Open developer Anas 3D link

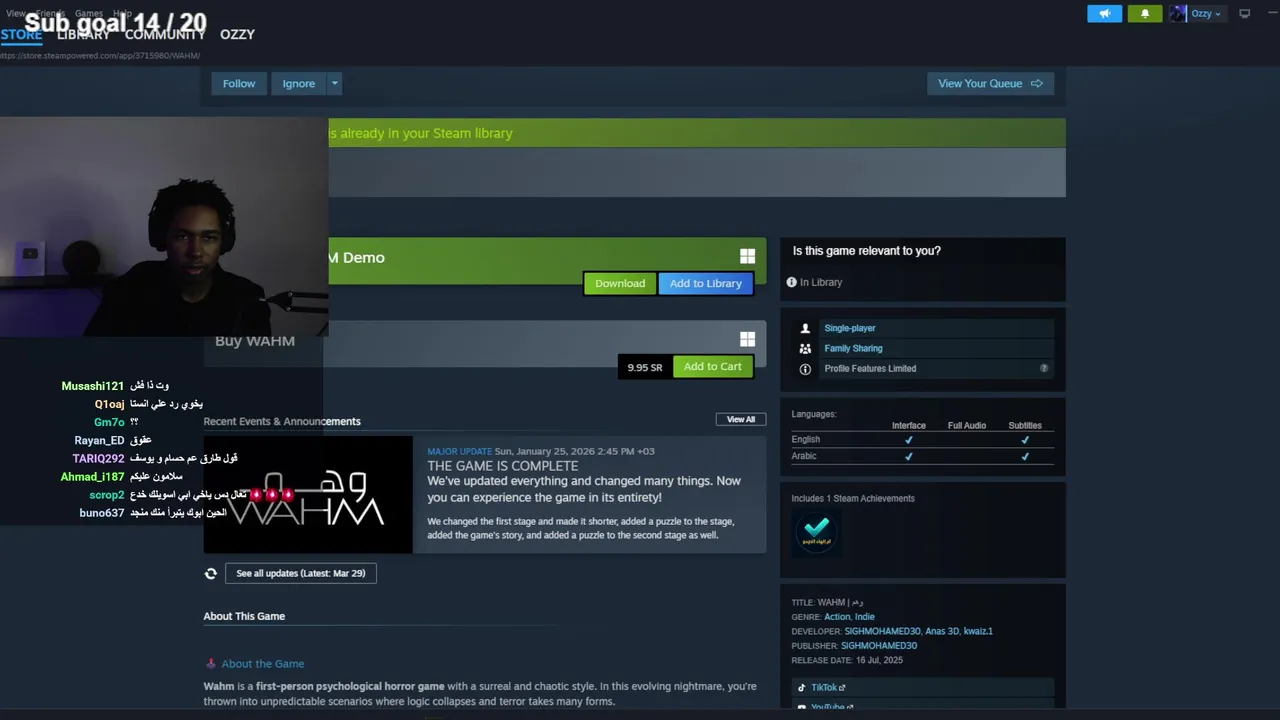(x=942, y=631)
